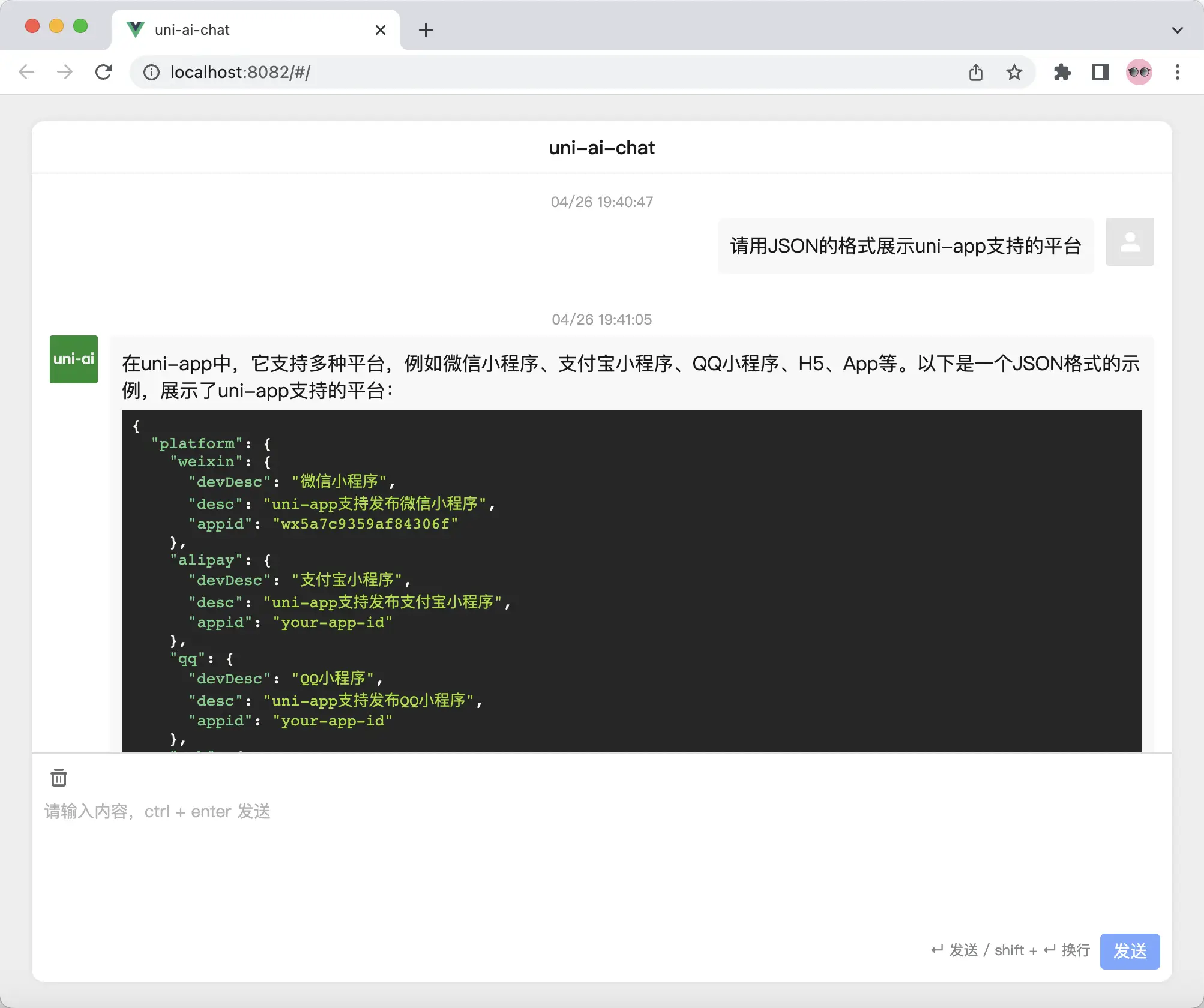Open a new tab with plus button
The height and width of the screenshot is (1008, 1204).
coord(426,30)
